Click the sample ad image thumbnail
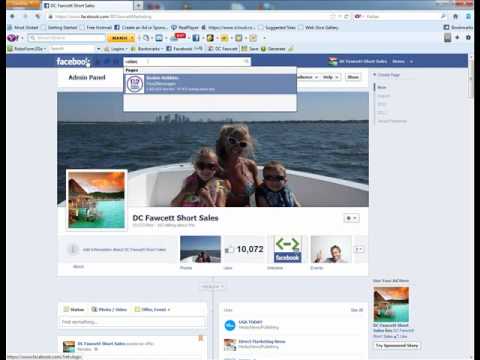Viewport: 480px width, 360px height. pyautogui.click(x=391, y=304)
